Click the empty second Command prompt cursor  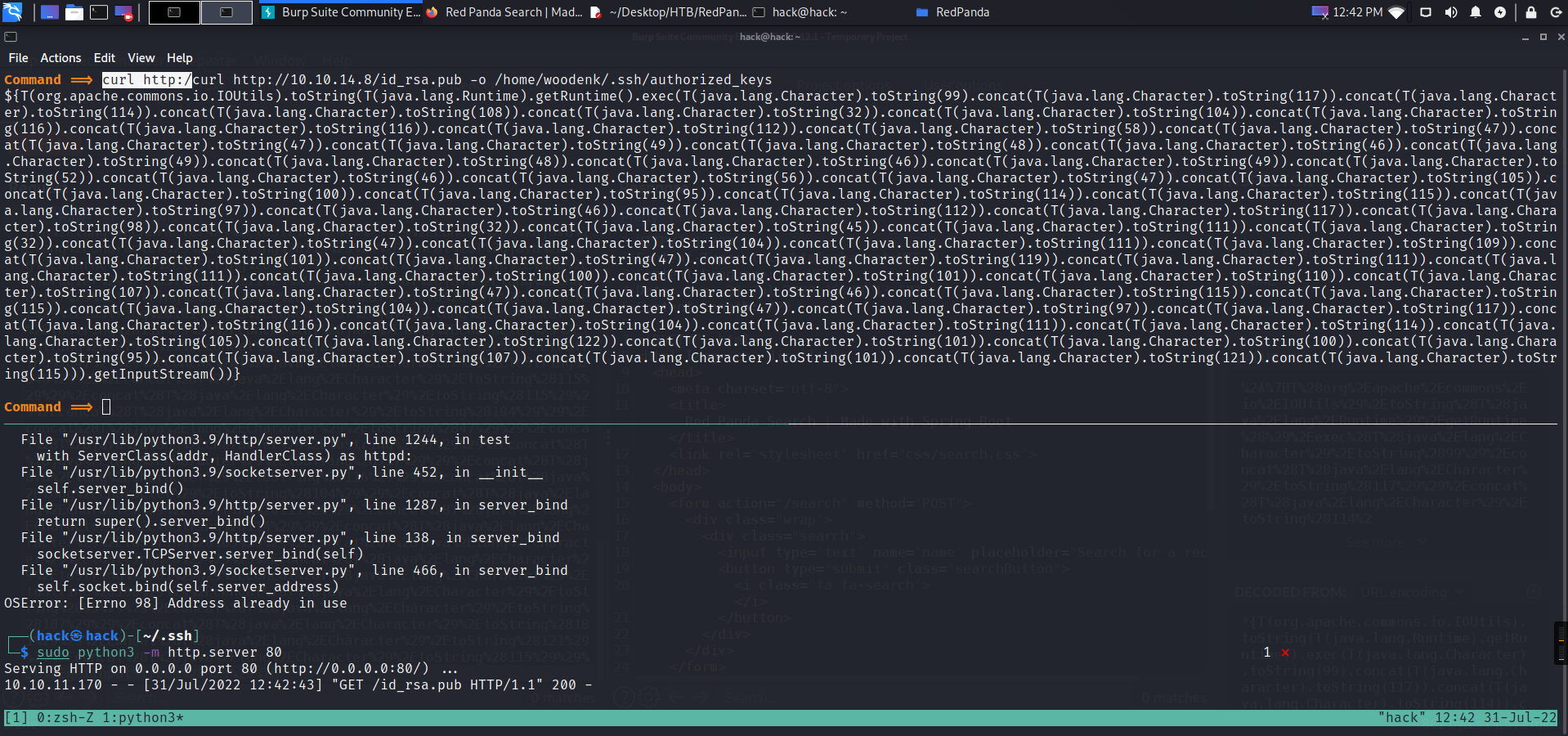coord(106,406)
